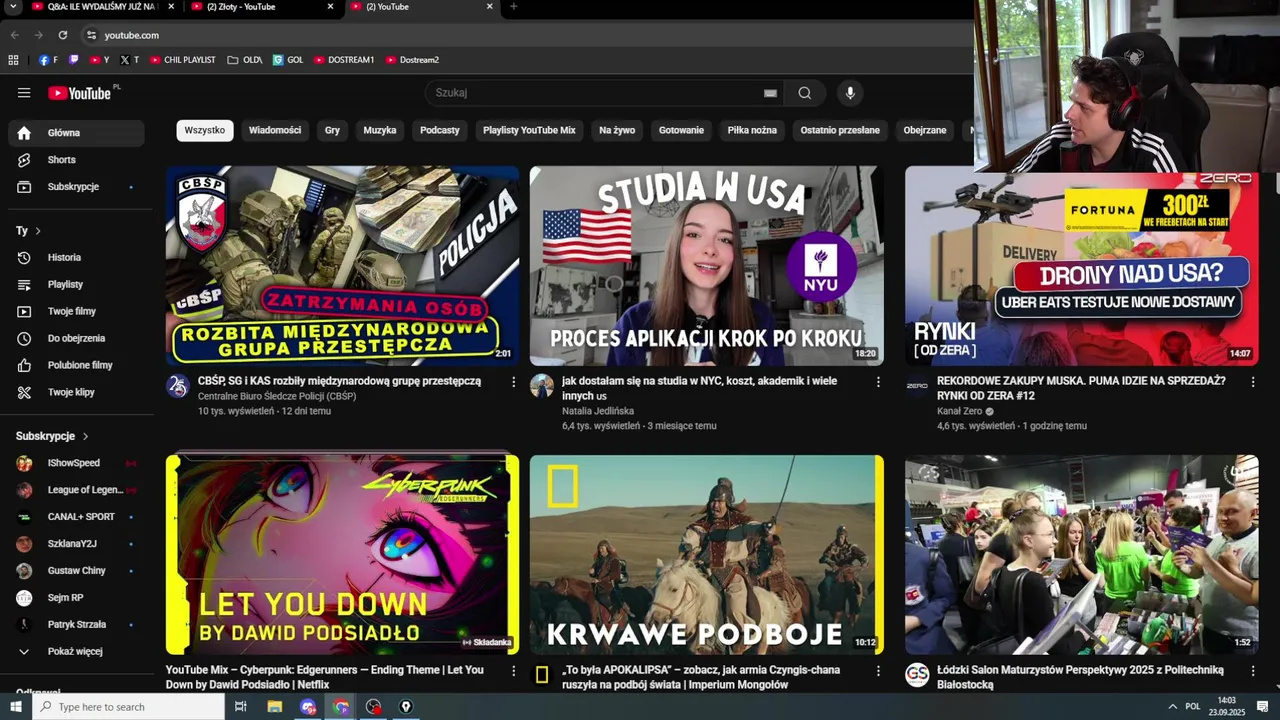Screen dimensions: 1280x720
Task: Open the 'CHIL PLAYLIST' bookmark
Action: pyautogui.click(x=183, y=60)
